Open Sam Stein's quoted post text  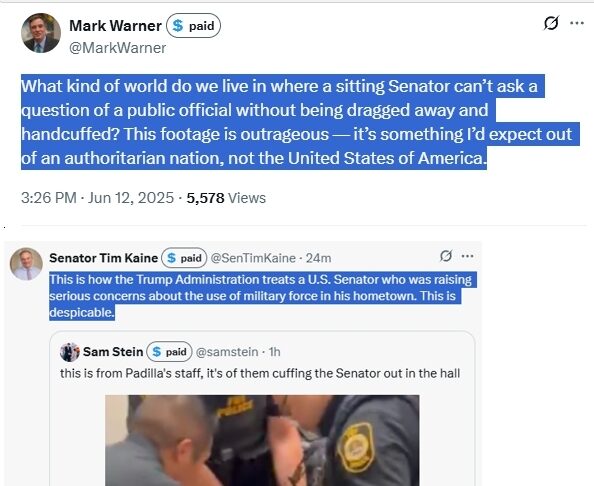[260, 373]
